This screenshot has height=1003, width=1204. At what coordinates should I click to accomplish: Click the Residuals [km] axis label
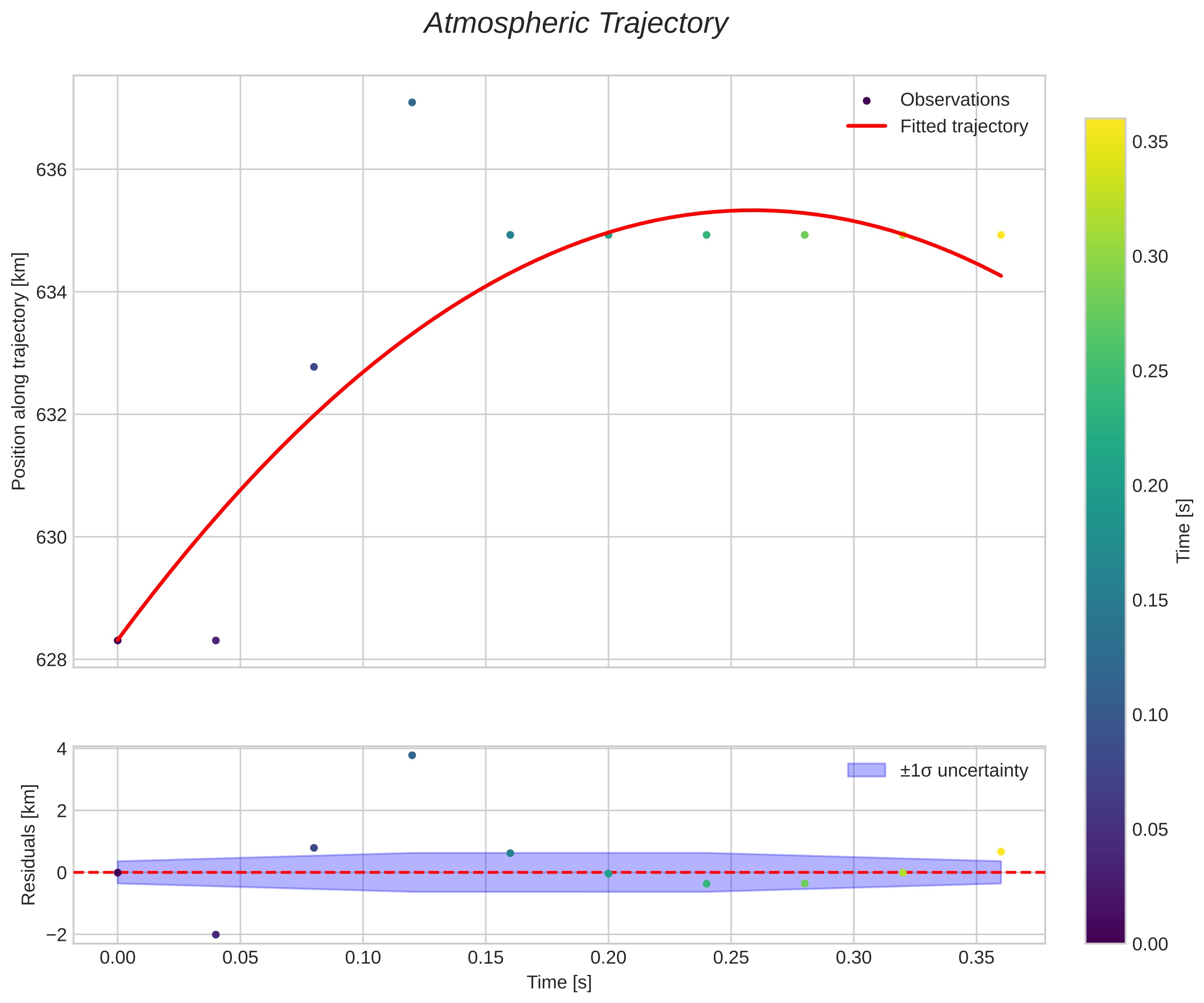[x=28, y=844]
